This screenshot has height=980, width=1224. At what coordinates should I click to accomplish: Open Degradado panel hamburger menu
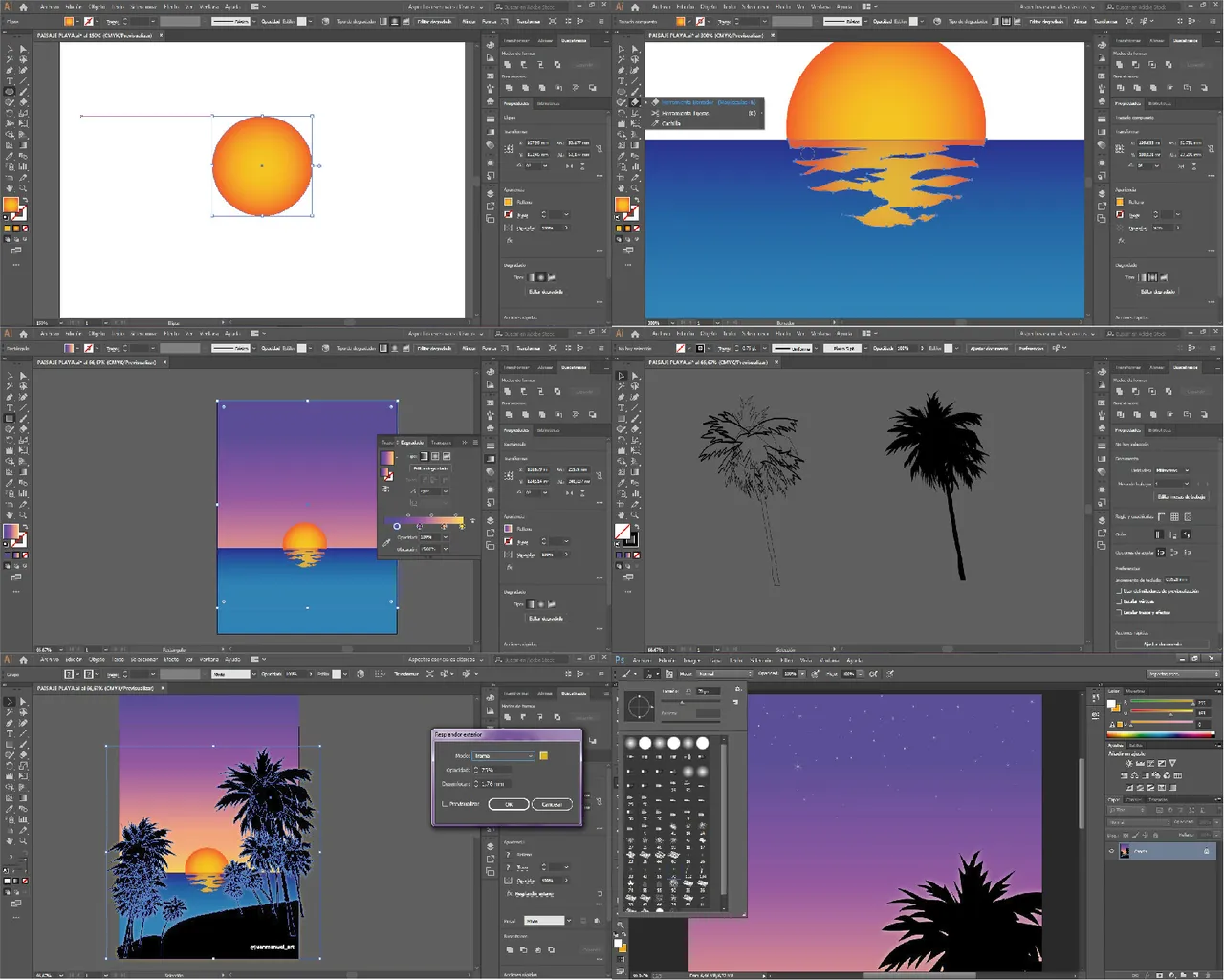(x=475, y=443)
